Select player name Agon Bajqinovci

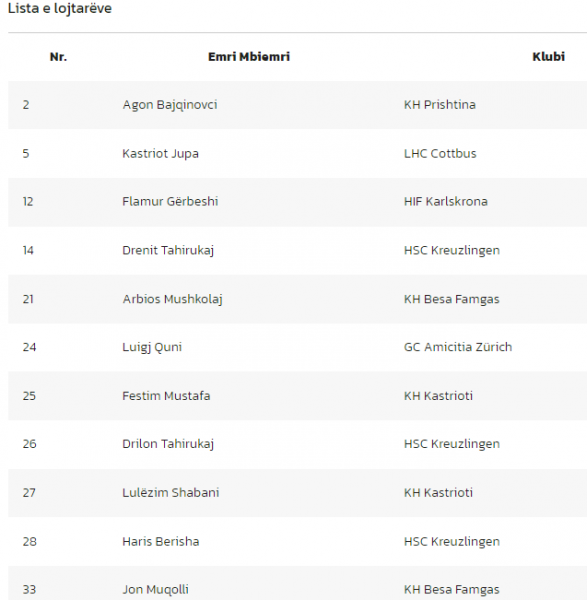tap(170, 105)
